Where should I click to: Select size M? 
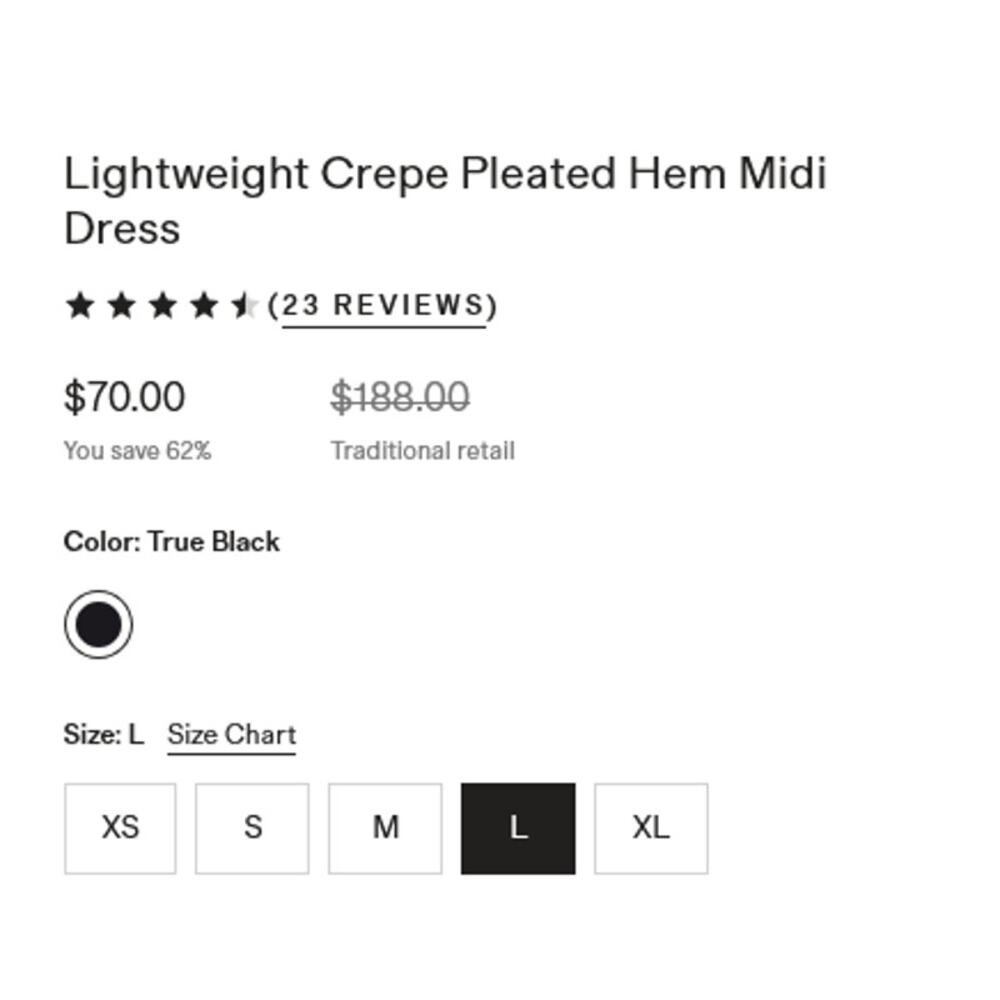pos(385,828)
